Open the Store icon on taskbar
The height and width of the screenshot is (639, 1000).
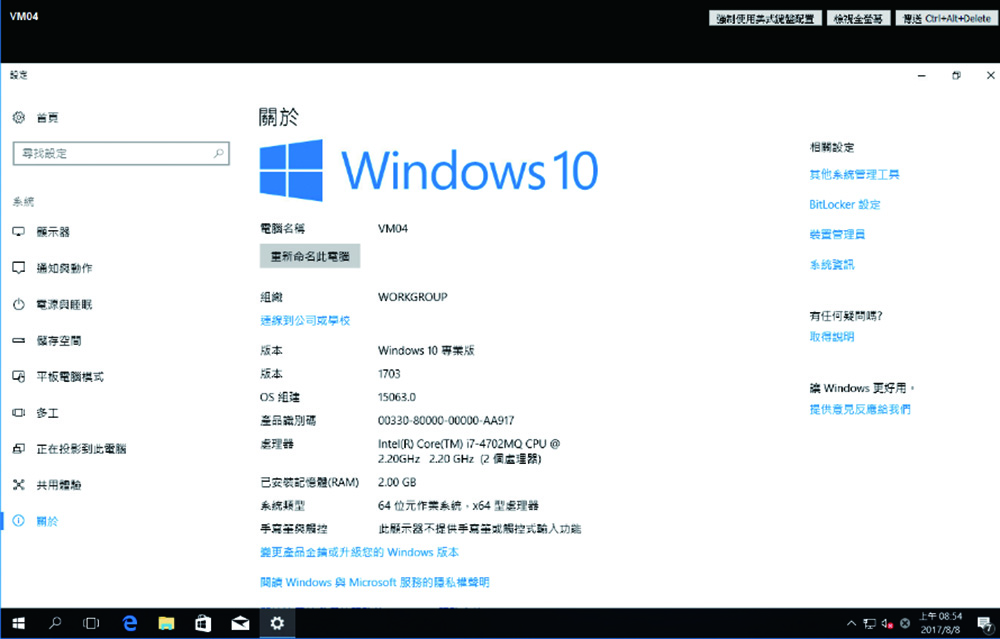pyautogui.click(x=203, y=623)
